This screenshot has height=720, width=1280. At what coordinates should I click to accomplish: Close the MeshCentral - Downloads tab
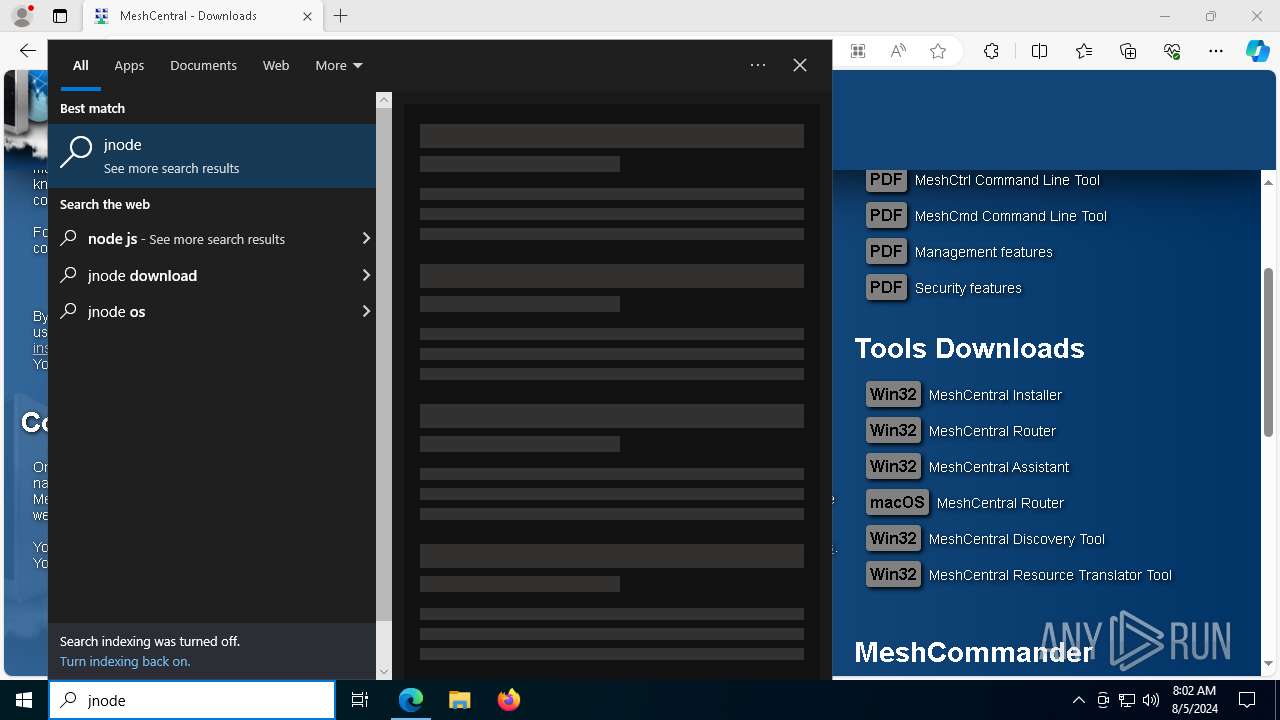(x=307, y=16)
